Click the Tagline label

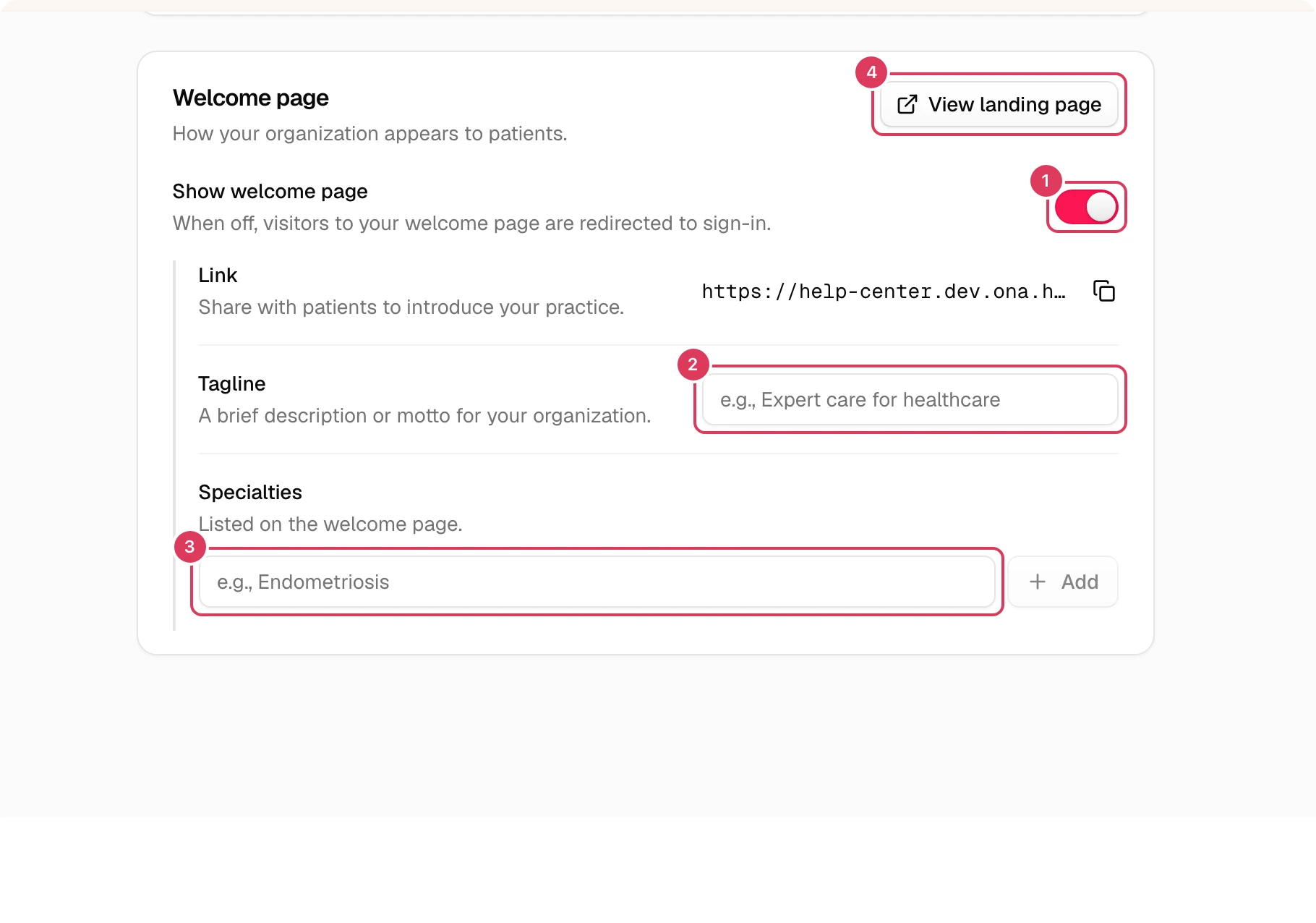(x=232, y=384)
